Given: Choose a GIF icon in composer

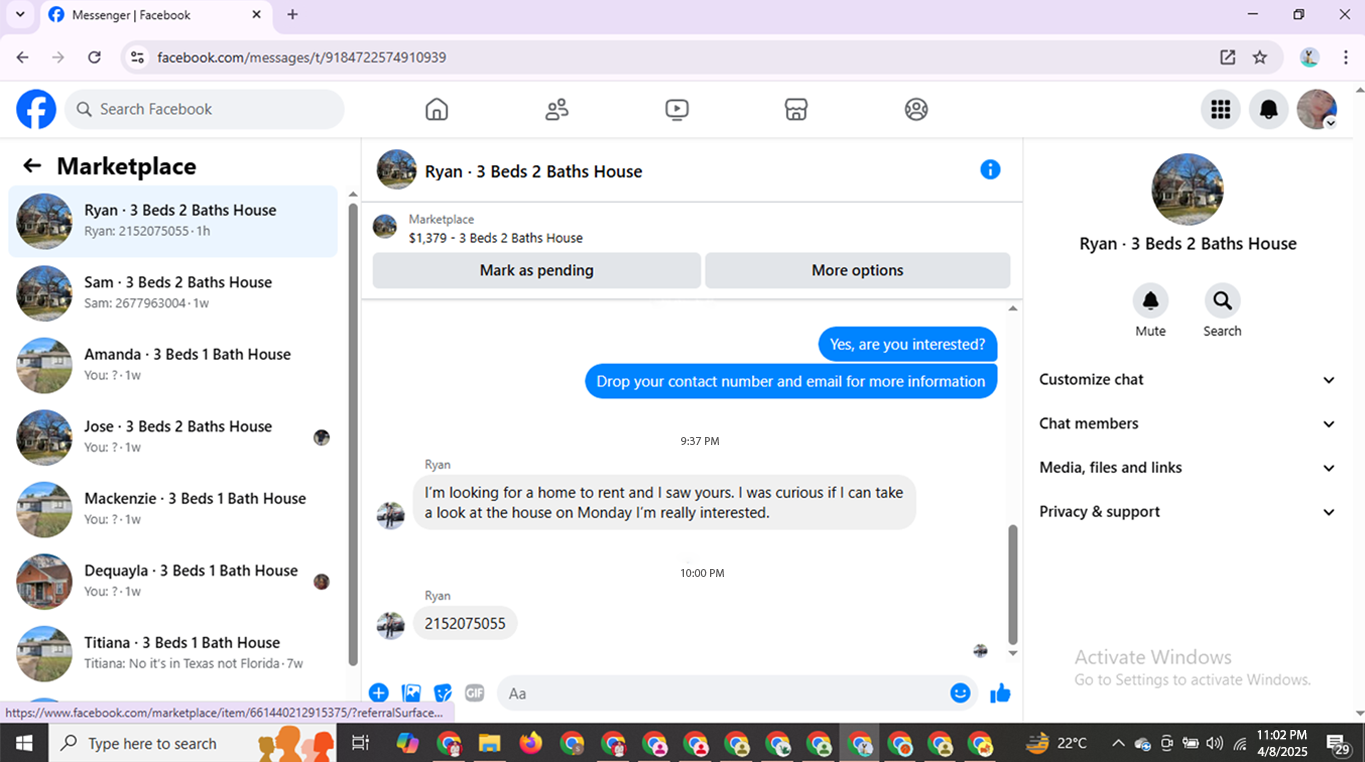Looking at the screenshot, I should [x=475, y=693].
